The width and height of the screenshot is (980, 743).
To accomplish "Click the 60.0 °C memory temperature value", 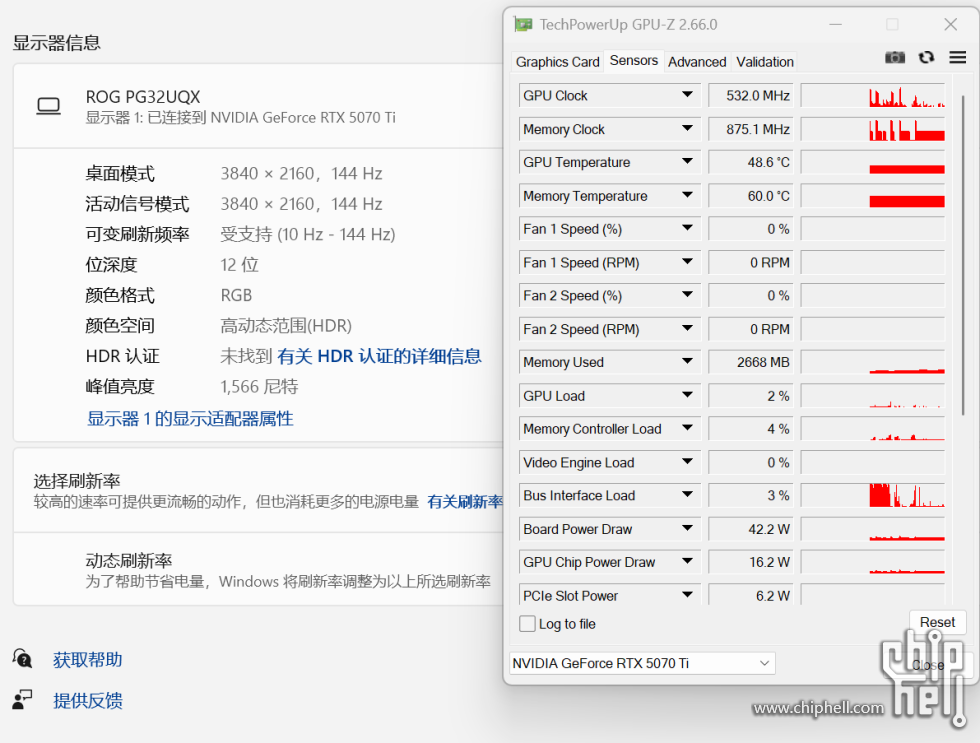I will pos(751,196).
